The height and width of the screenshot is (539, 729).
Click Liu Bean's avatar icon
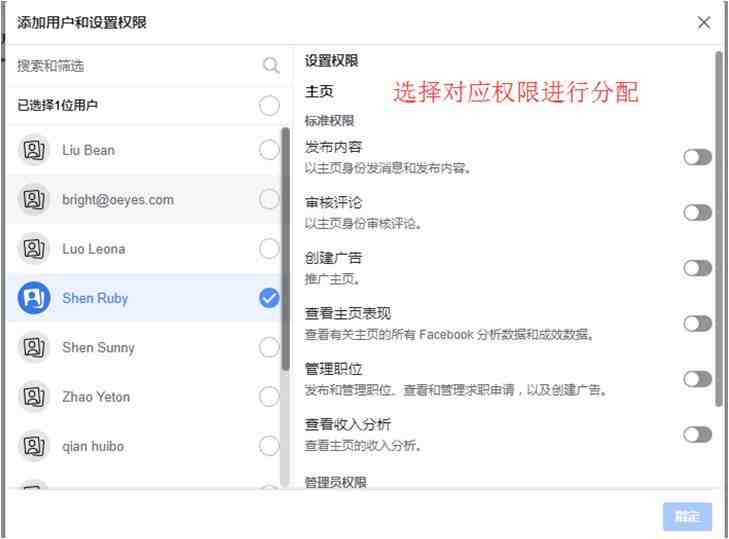34,150
